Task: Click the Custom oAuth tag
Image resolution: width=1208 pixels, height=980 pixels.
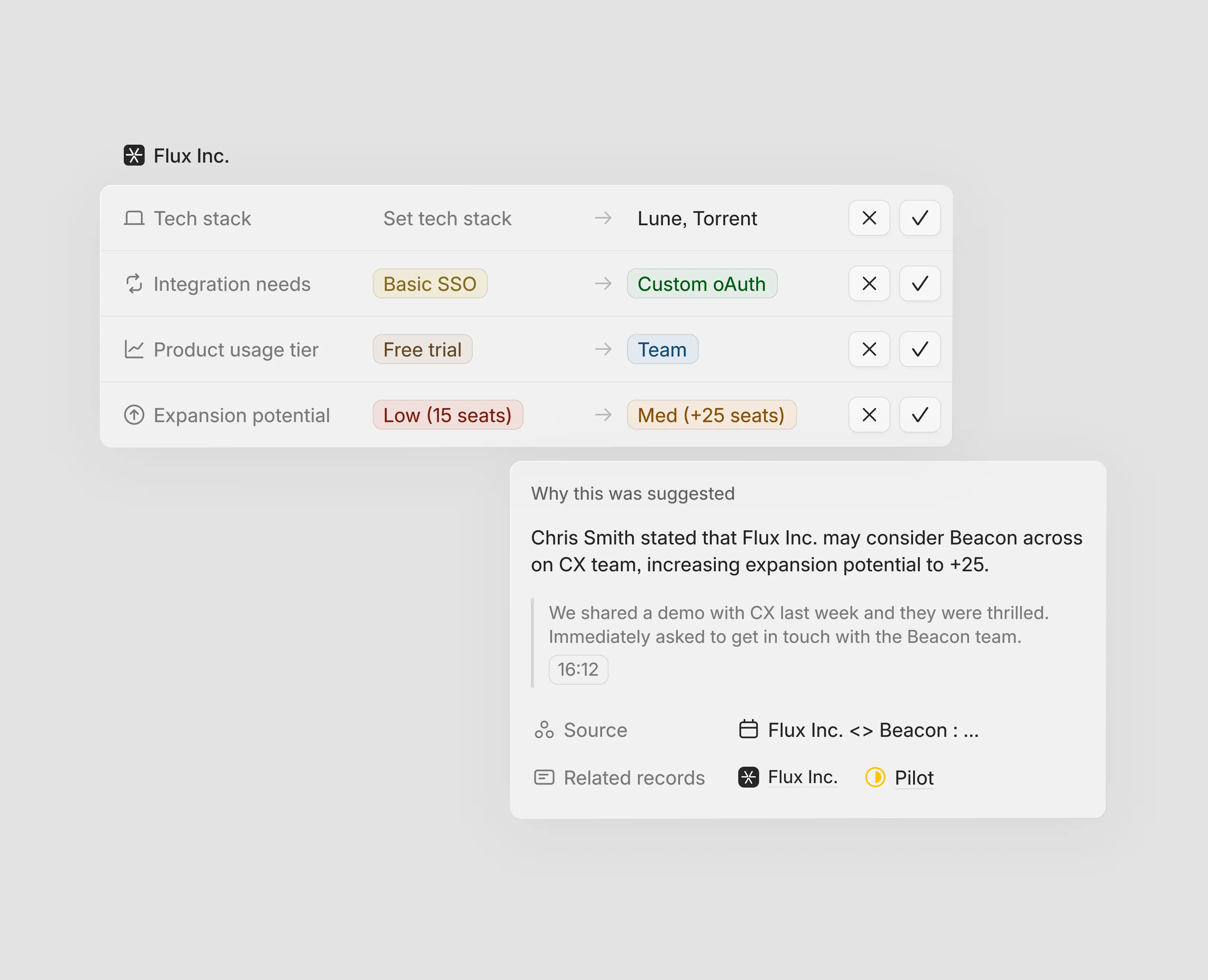Action: coord(702,283)
